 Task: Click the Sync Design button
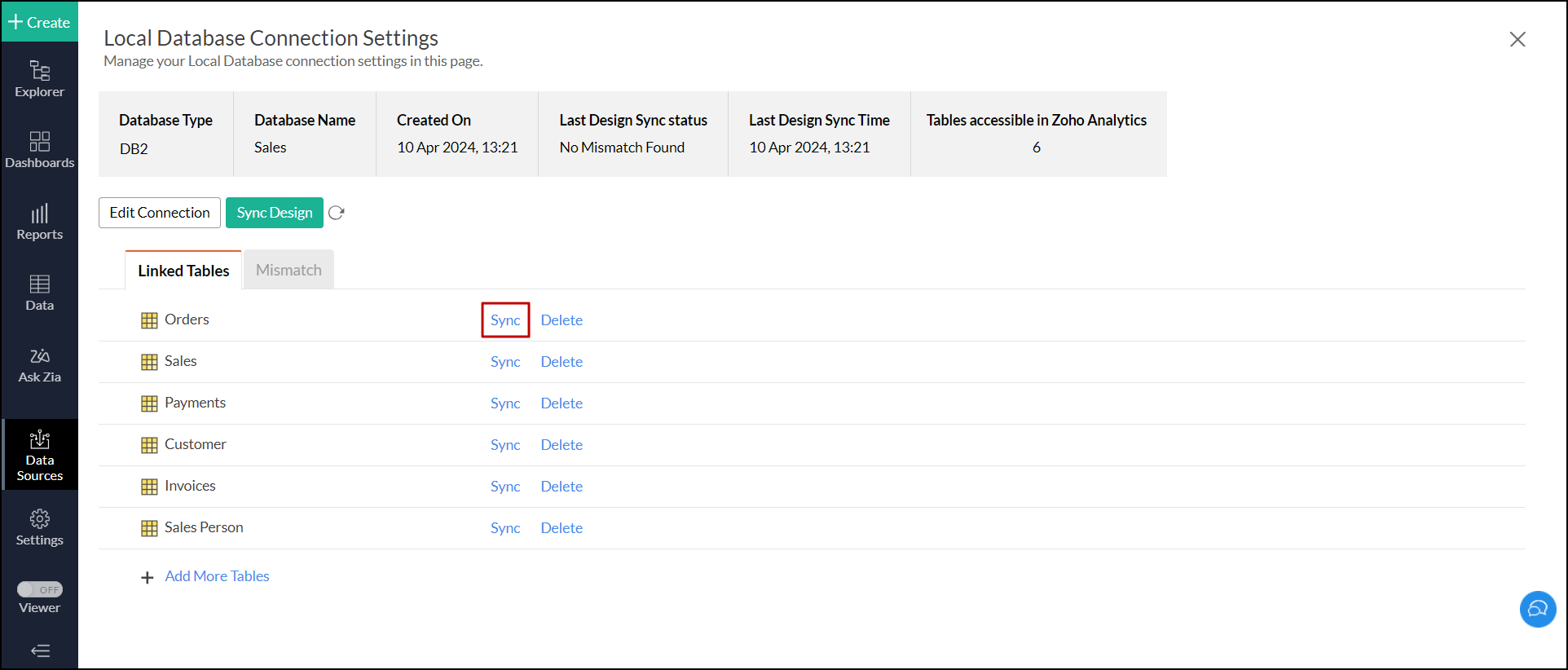coord(275,213)
